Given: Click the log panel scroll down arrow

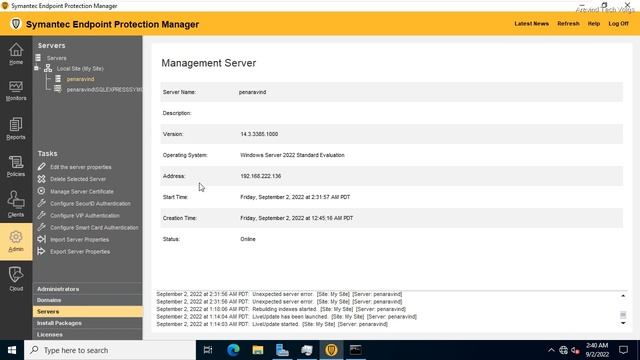Looking at the screenshot, I should pyautogui.click(x=623, y=323).
